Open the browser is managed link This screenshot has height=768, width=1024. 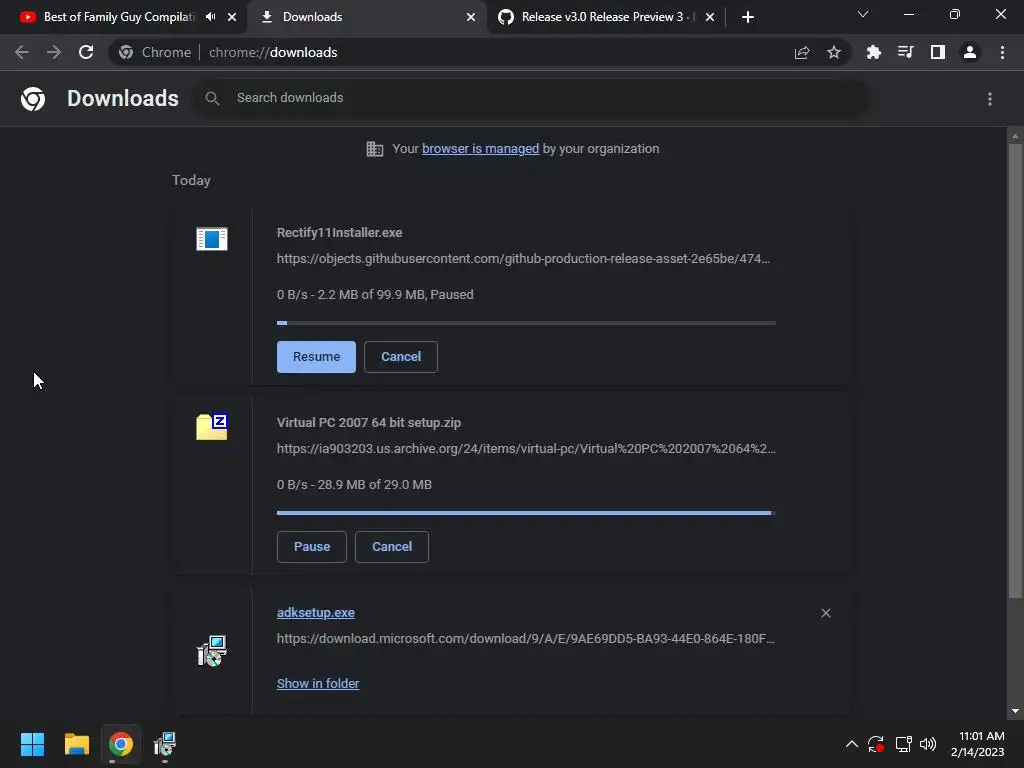[481, 149]
